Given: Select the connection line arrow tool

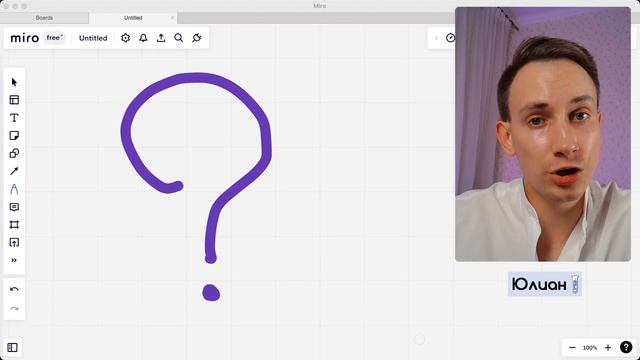Looking at the screenshot, I should (x=14, y=171).
